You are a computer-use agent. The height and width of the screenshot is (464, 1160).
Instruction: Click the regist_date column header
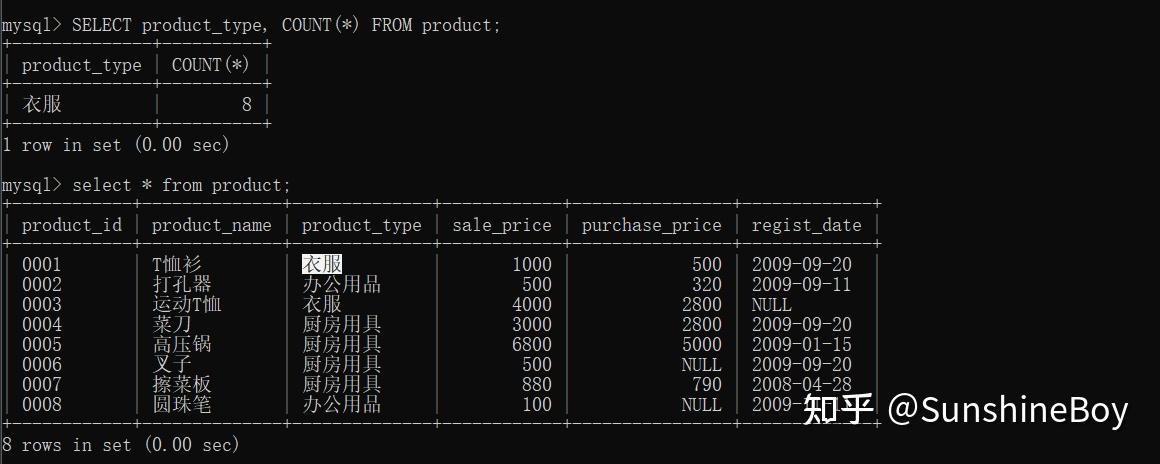(806, 225)
